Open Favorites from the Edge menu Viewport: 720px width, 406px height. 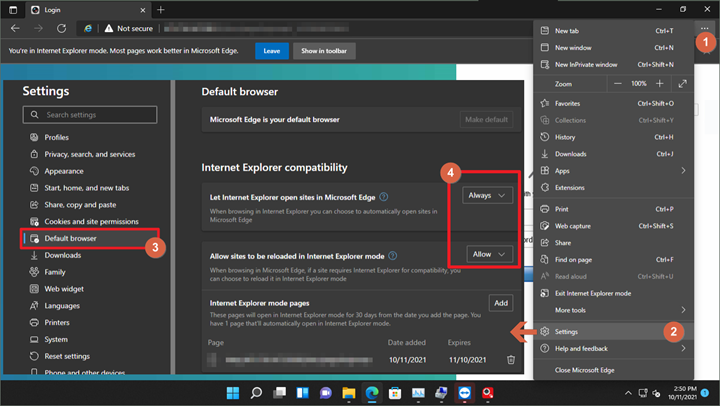613,103
